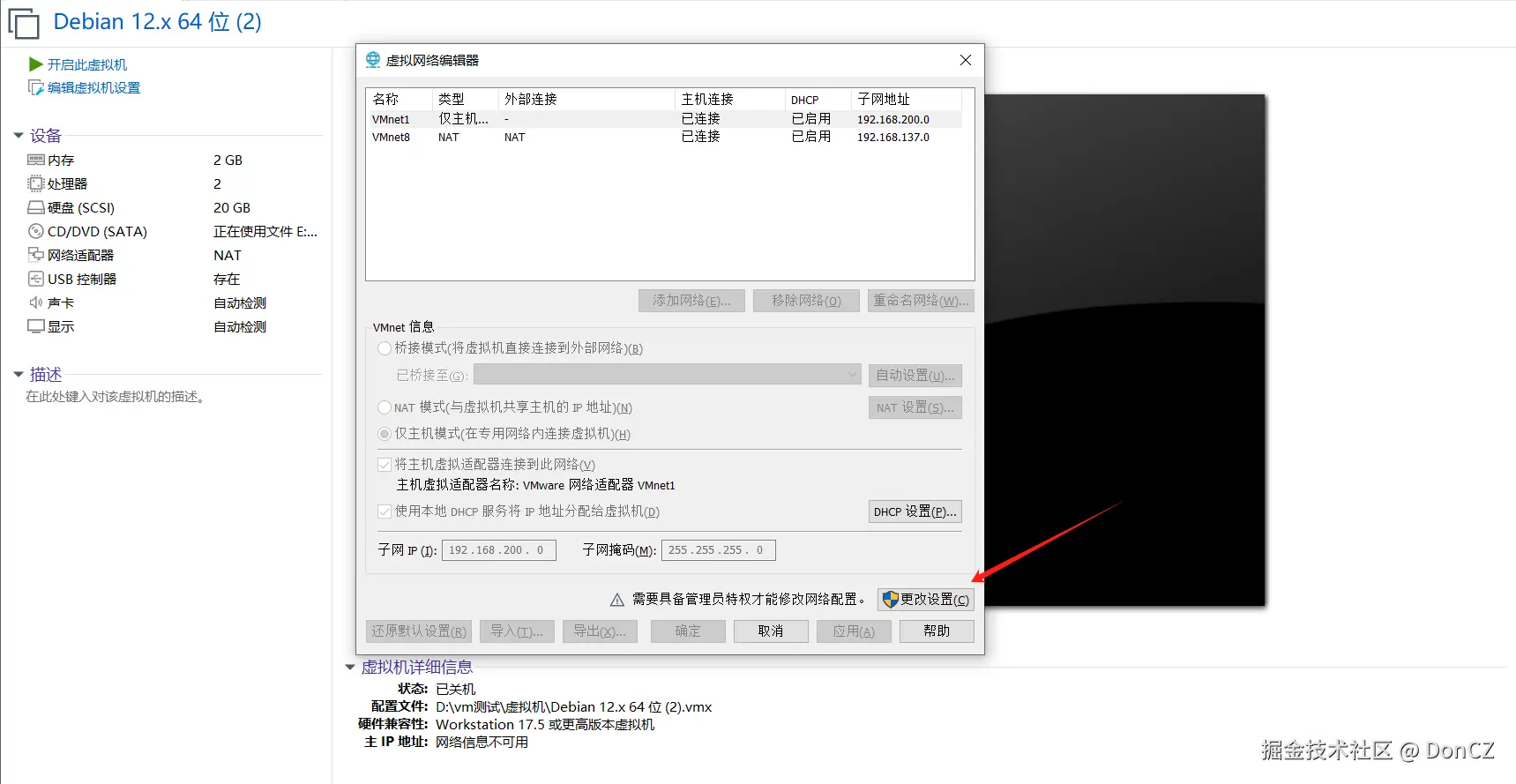Click the virtual network editor globe icon

coord(373,60)
